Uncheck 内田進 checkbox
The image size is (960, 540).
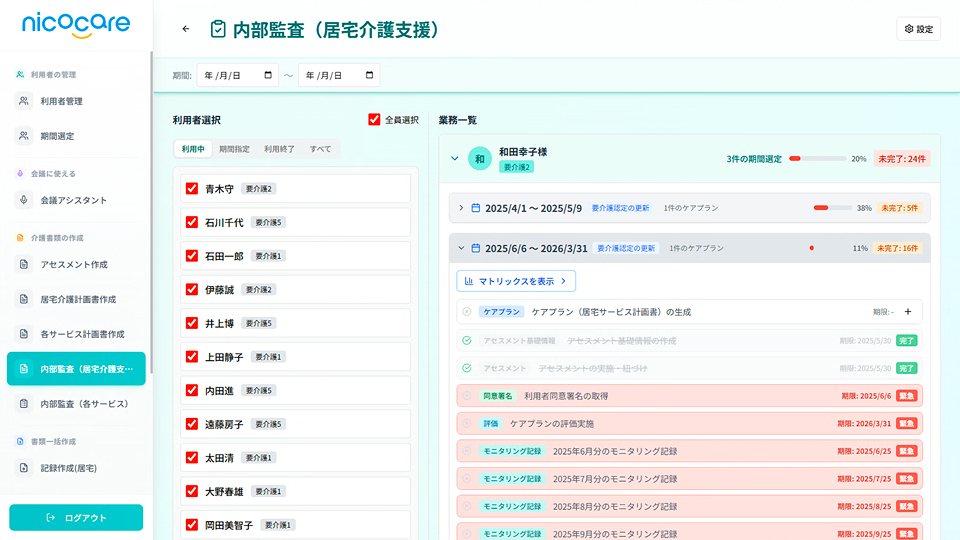click(x=192, y=391)
